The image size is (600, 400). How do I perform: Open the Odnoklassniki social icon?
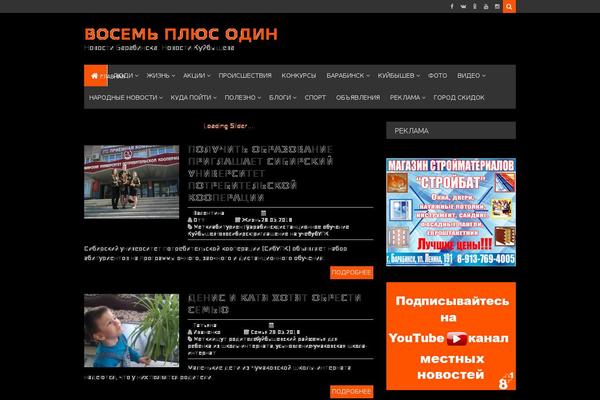pos(475,7)
